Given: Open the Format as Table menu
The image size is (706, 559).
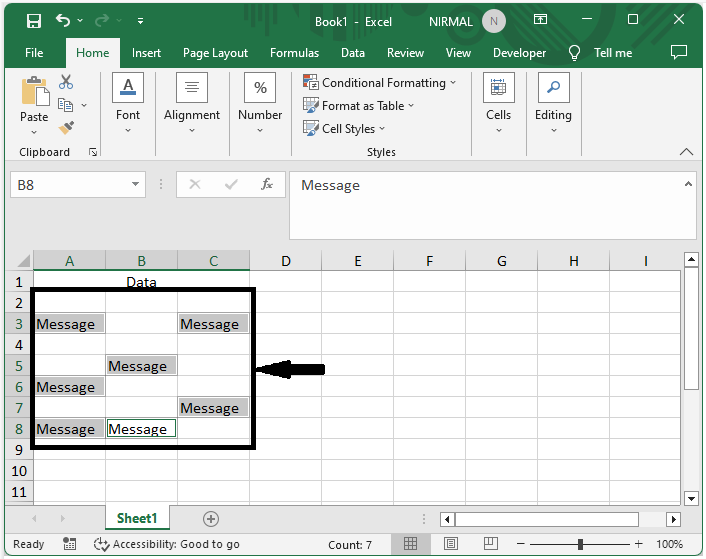Looking at the screenshot, I should (x=358, y=106).
